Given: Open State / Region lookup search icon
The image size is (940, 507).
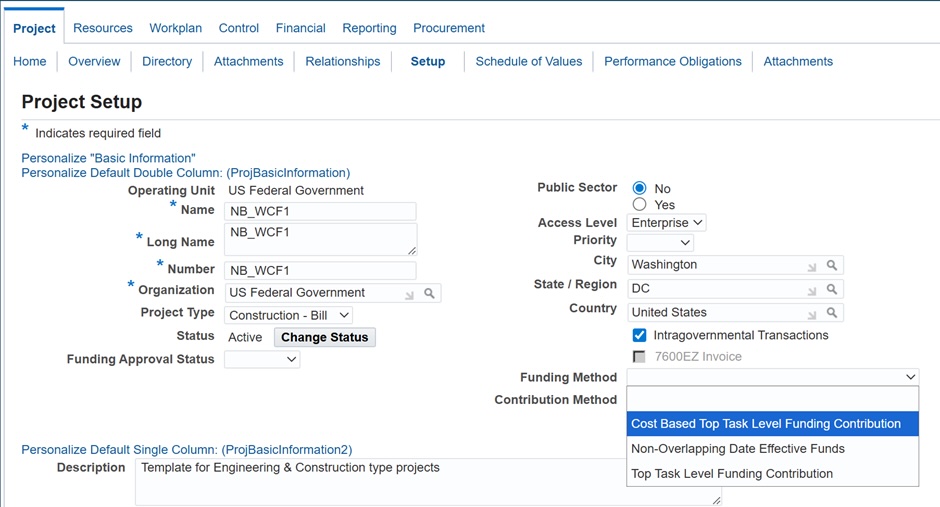Looking at the screenshot, I should (832, 289).
